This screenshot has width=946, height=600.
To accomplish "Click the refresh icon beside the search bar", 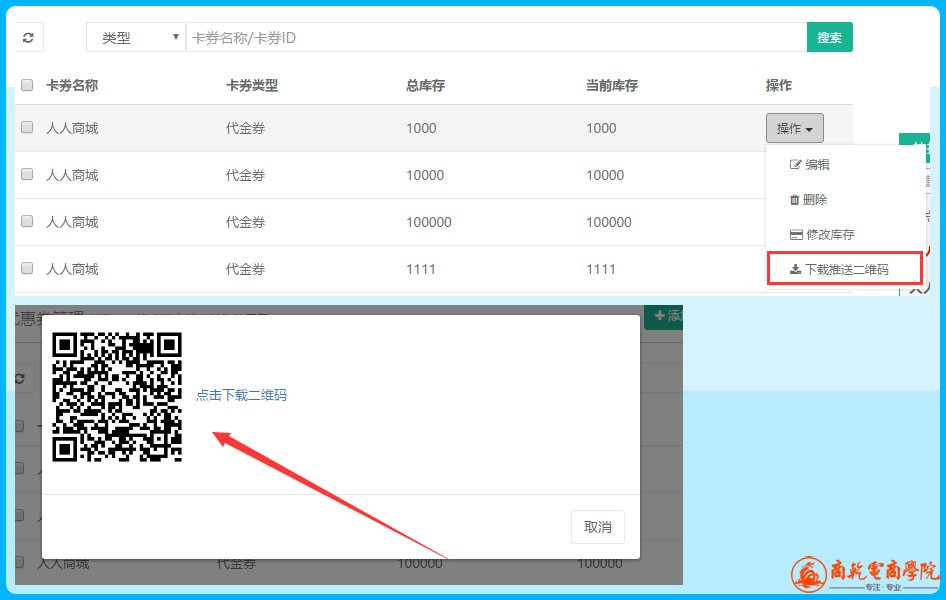I will click(x=28, y=38).
